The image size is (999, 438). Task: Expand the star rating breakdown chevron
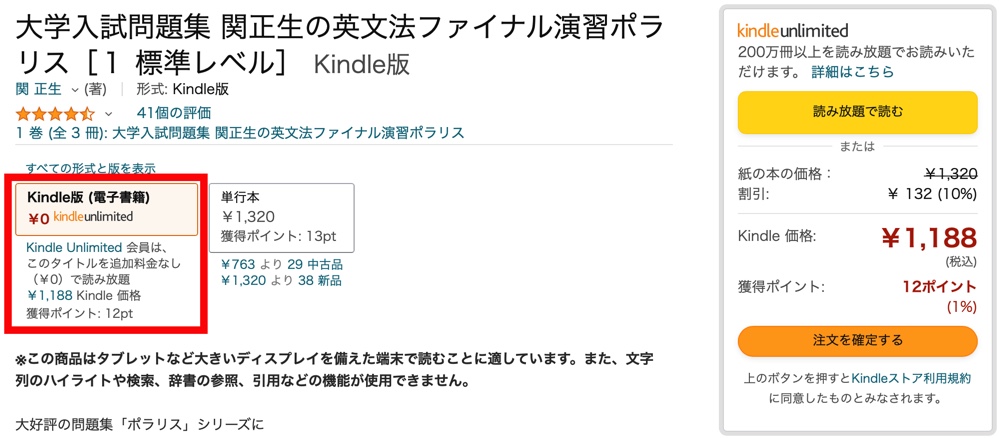coord(108,114)
